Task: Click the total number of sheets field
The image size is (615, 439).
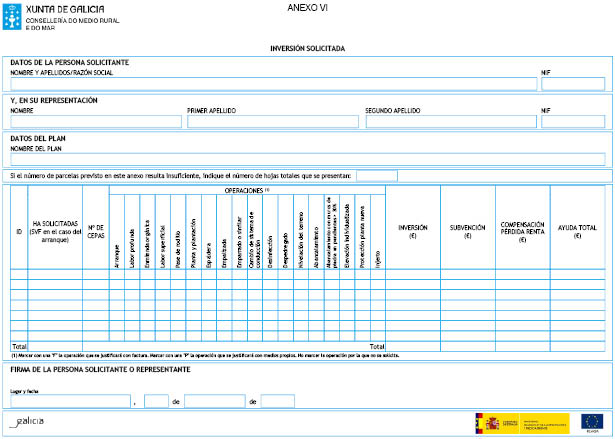Action: (376, 176)
